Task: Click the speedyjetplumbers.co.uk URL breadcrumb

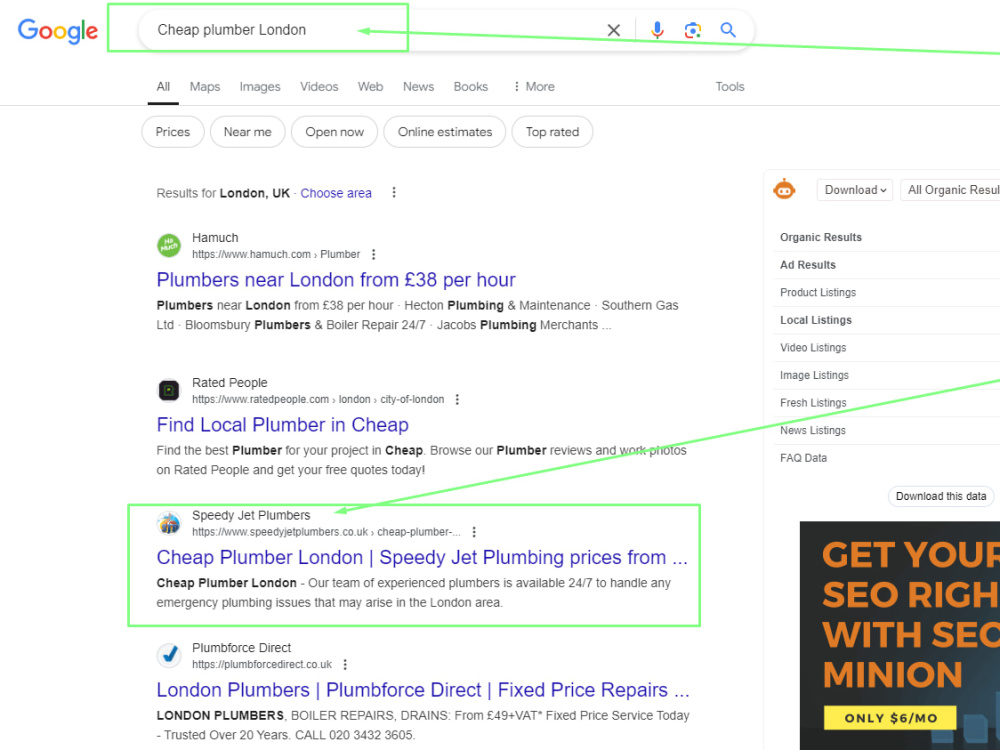Action: pyautogui.click(x=326, y=532)
